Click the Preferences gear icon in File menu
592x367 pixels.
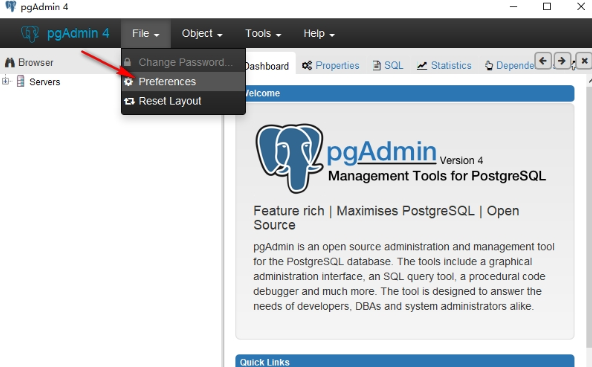click(x=129, y=82)
